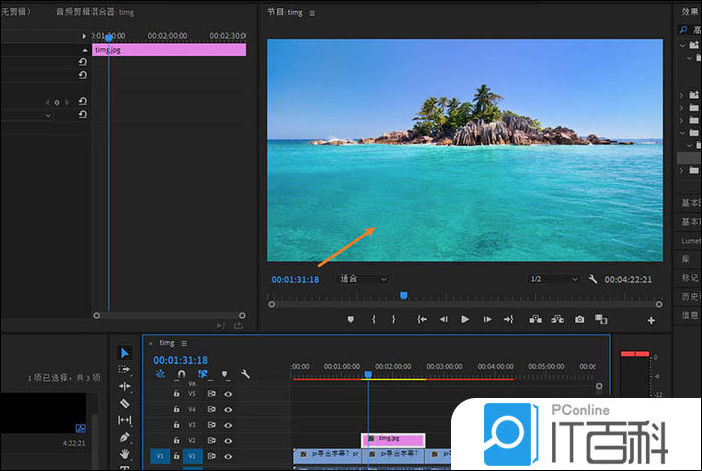Screen dimensions: 702x471
Task: Select the Razor tool
Action: click(x=125, y=403)
